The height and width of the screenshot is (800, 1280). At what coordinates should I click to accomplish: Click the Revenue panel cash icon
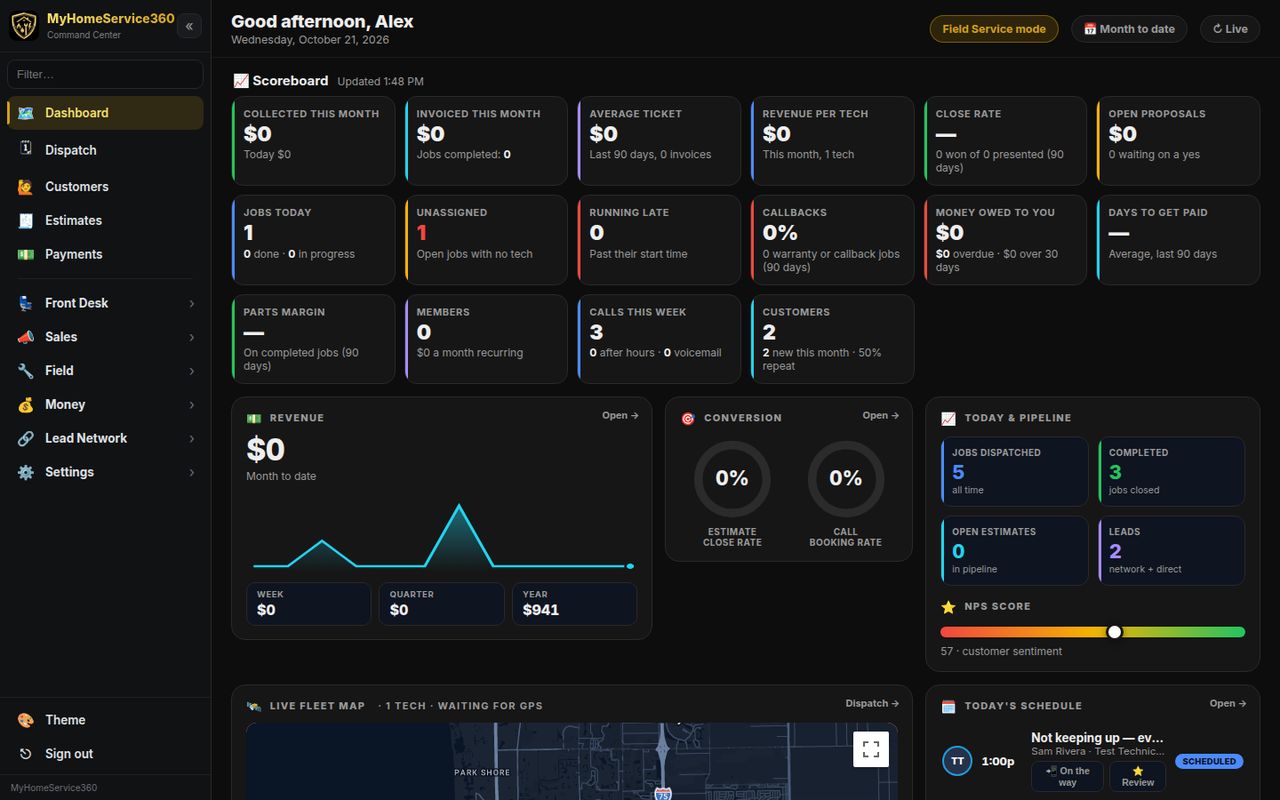254,418
